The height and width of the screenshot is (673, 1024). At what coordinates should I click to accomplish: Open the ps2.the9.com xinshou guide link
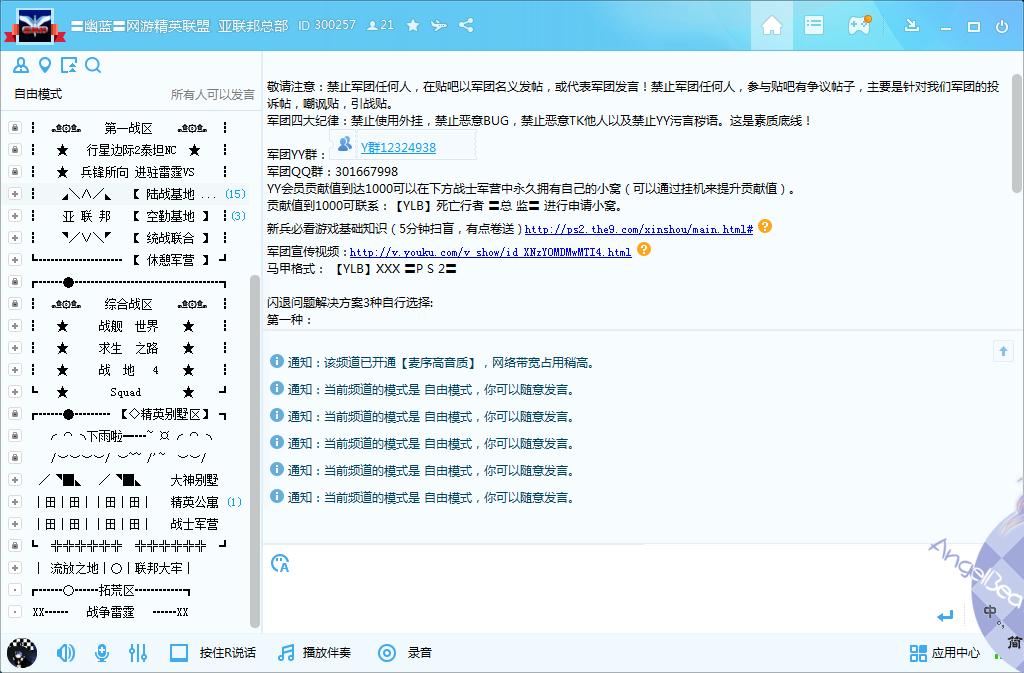click(639, 230)
